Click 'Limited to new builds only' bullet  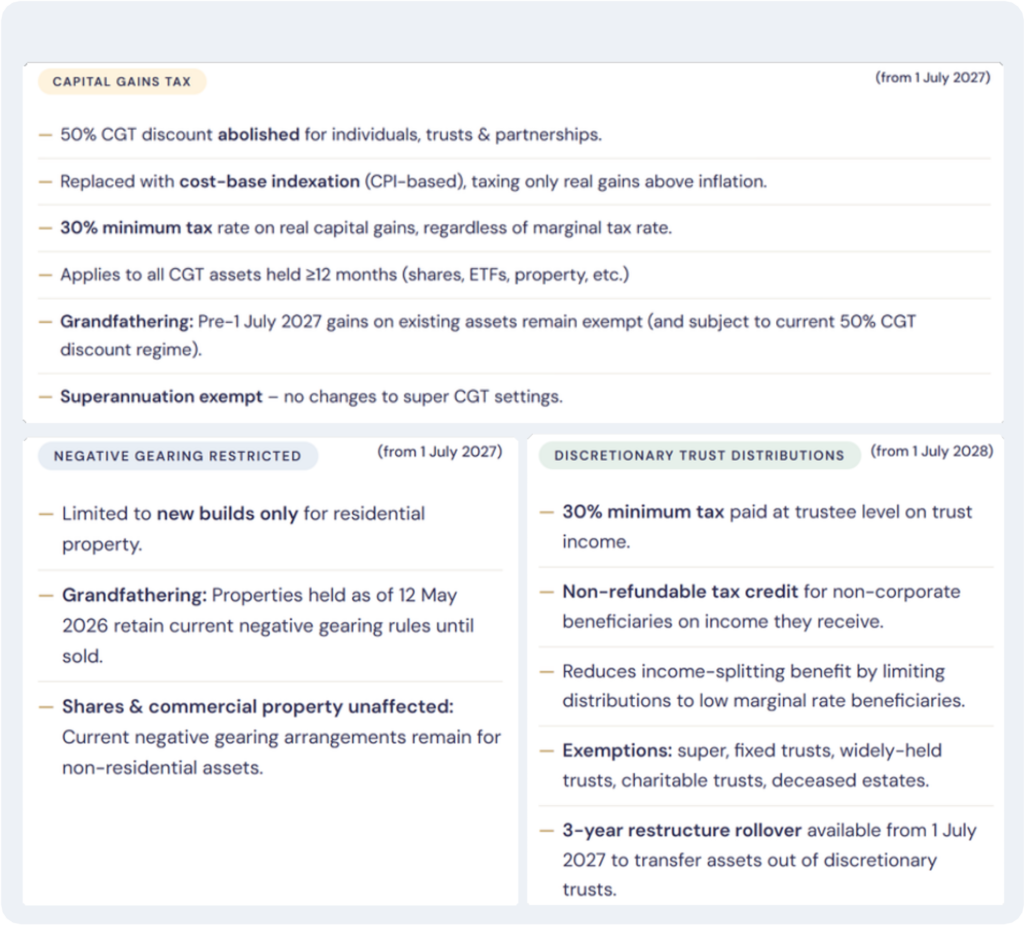(x=244, y=528)
